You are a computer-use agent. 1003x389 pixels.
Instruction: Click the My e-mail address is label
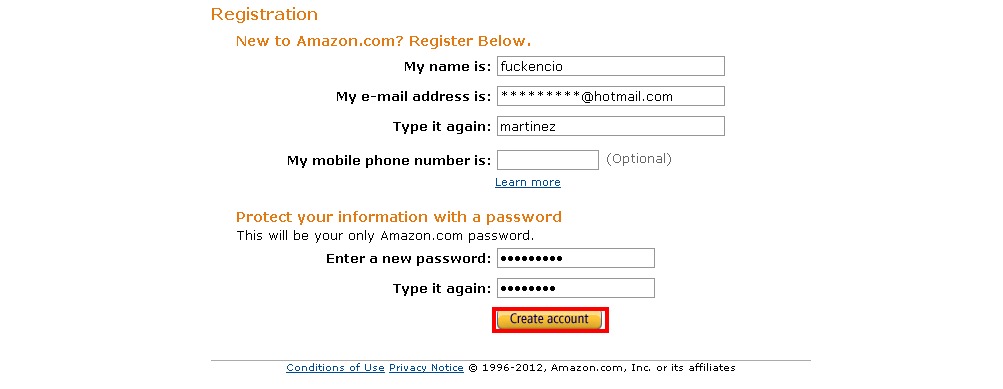[x=413, y=97]
